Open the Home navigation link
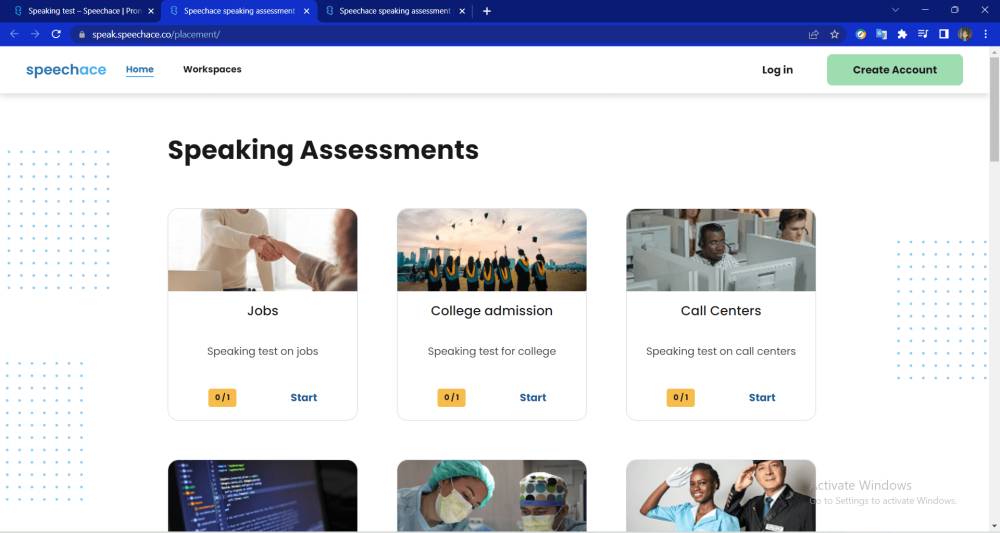This screenshot has height=533, width=1000. [x=140, y=69]
